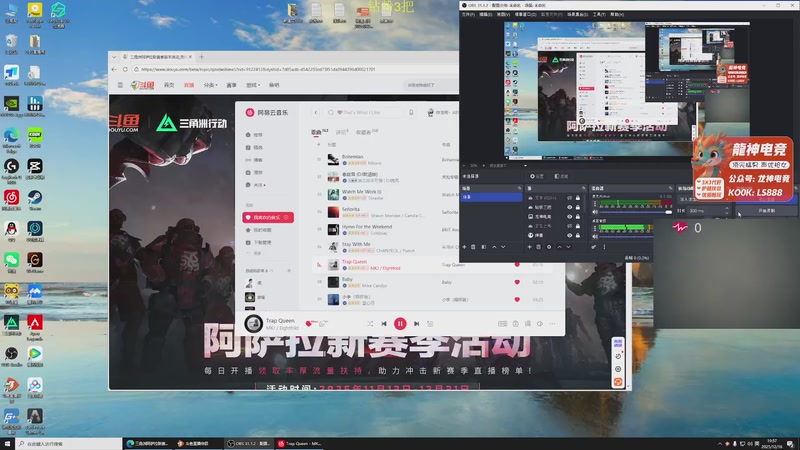Screen dimensions: 800x450
Task: Click the red live menu item on Douyu
Action: click(189, 85)
